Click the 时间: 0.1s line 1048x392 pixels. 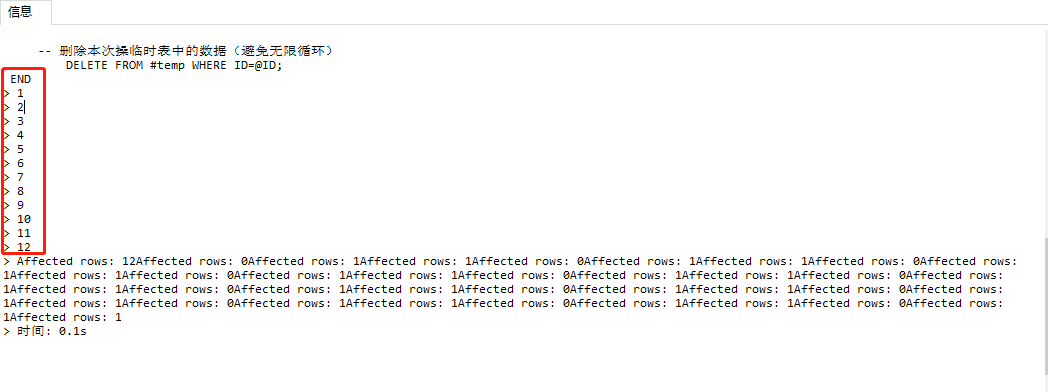[x=45, y=332]
